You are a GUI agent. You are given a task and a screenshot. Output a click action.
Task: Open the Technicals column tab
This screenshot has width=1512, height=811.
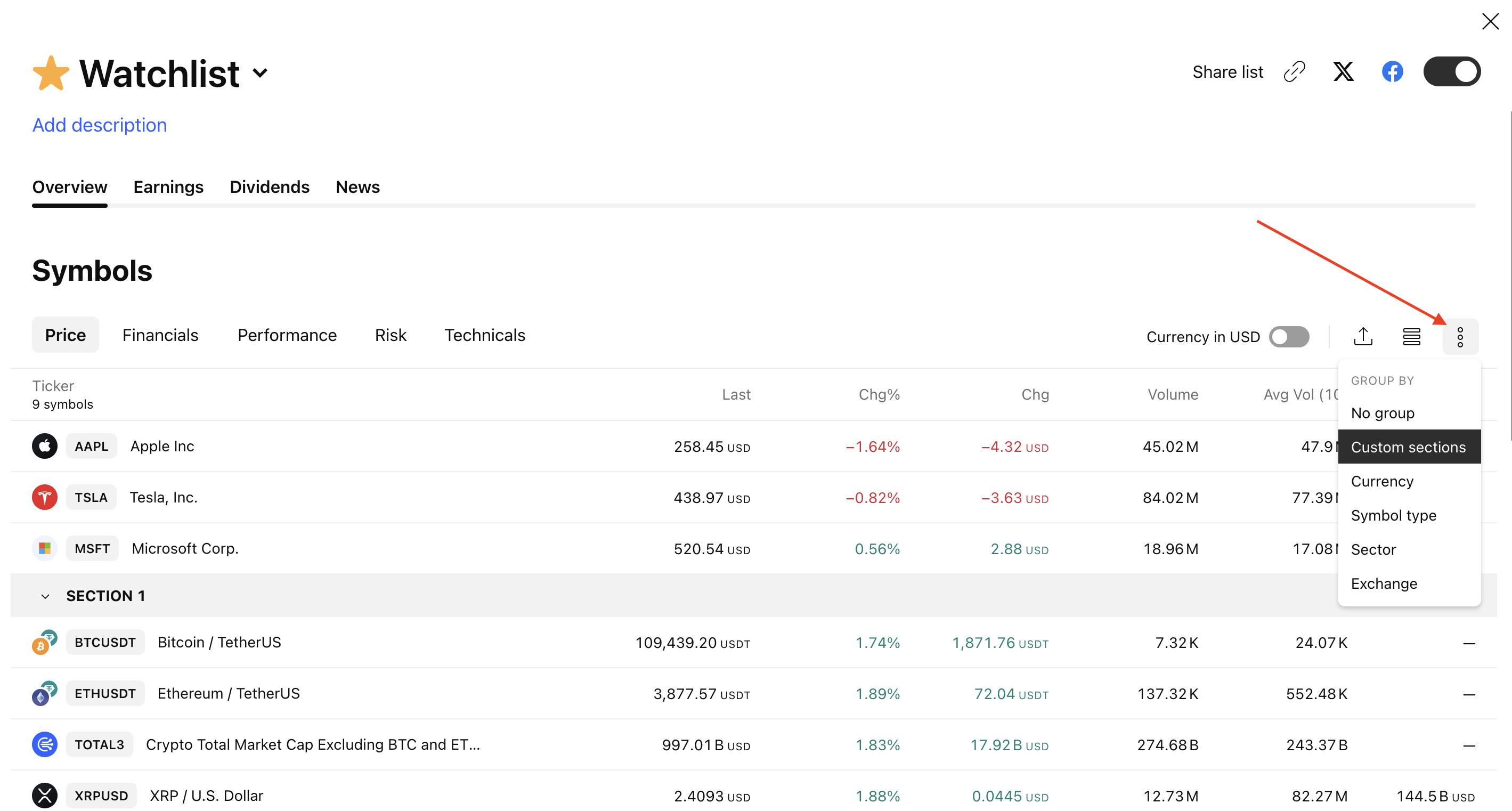(x=484, y=335)
